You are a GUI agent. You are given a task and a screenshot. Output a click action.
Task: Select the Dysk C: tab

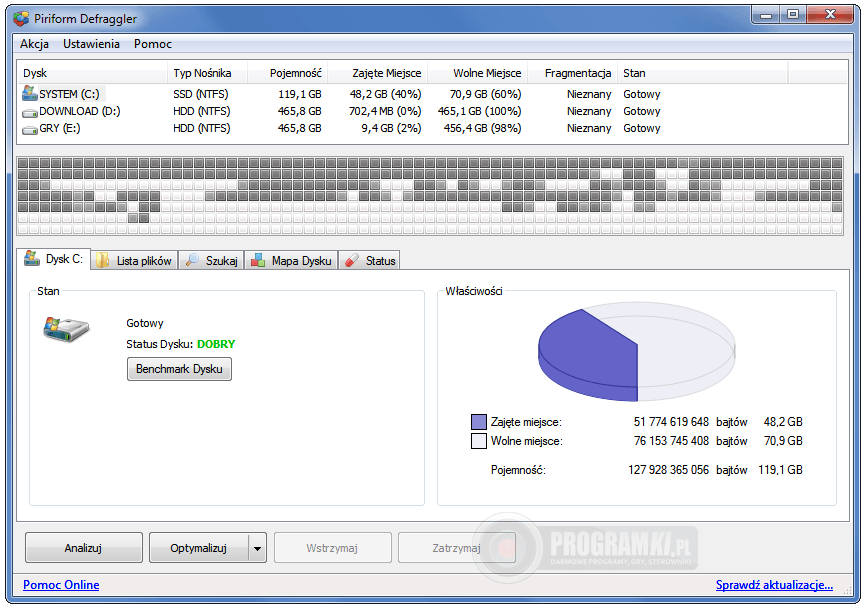point(53,259)
